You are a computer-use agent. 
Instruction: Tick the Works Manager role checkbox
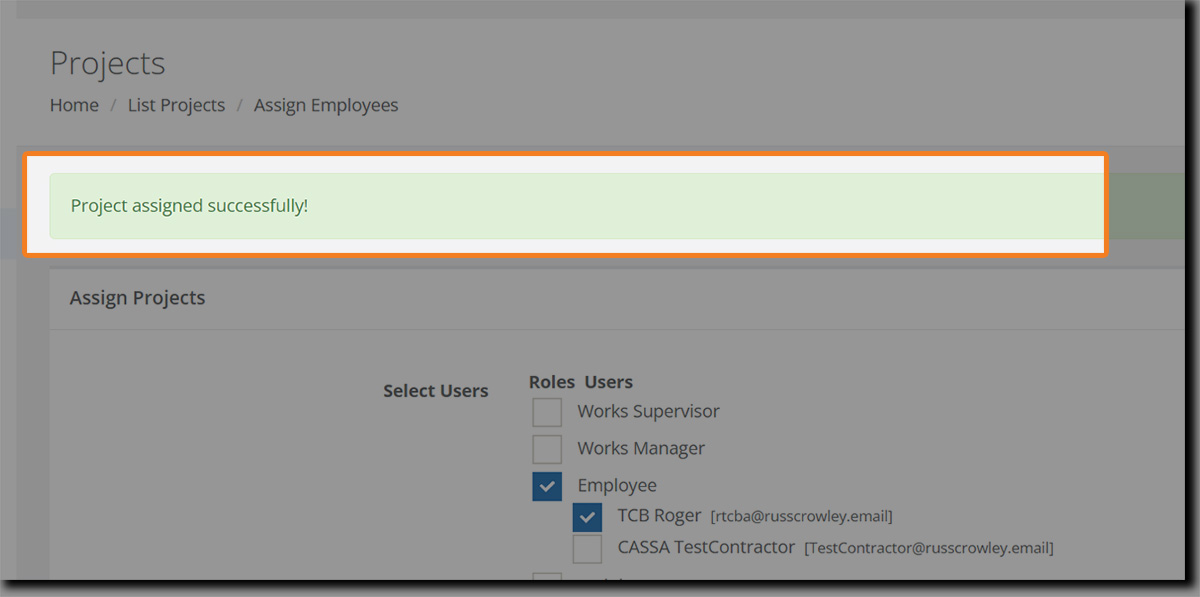click(x=547, y=449)
